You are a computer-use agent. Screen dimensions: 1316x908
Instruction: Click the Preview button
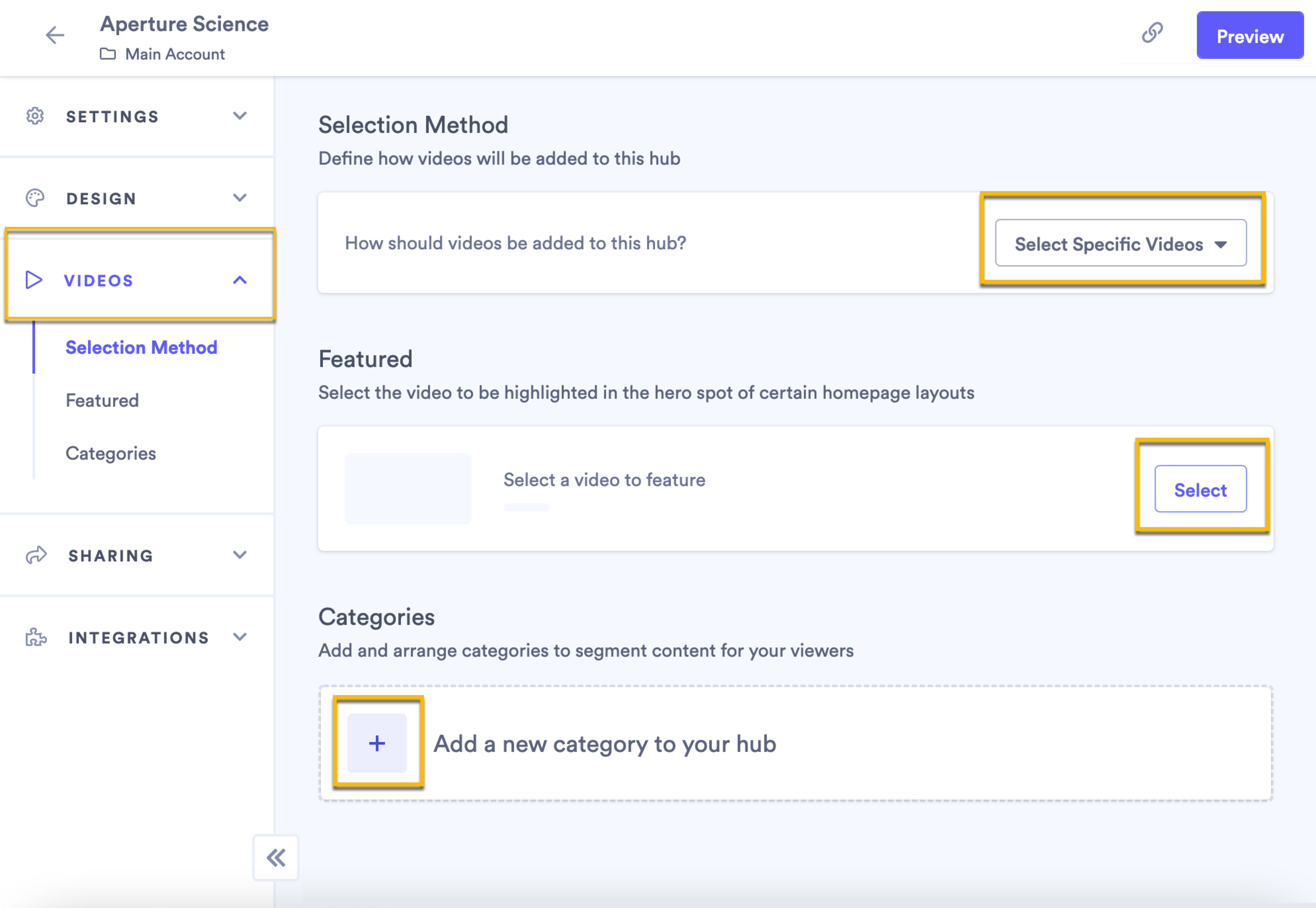pyautogui.click(x=1250, y=35)
